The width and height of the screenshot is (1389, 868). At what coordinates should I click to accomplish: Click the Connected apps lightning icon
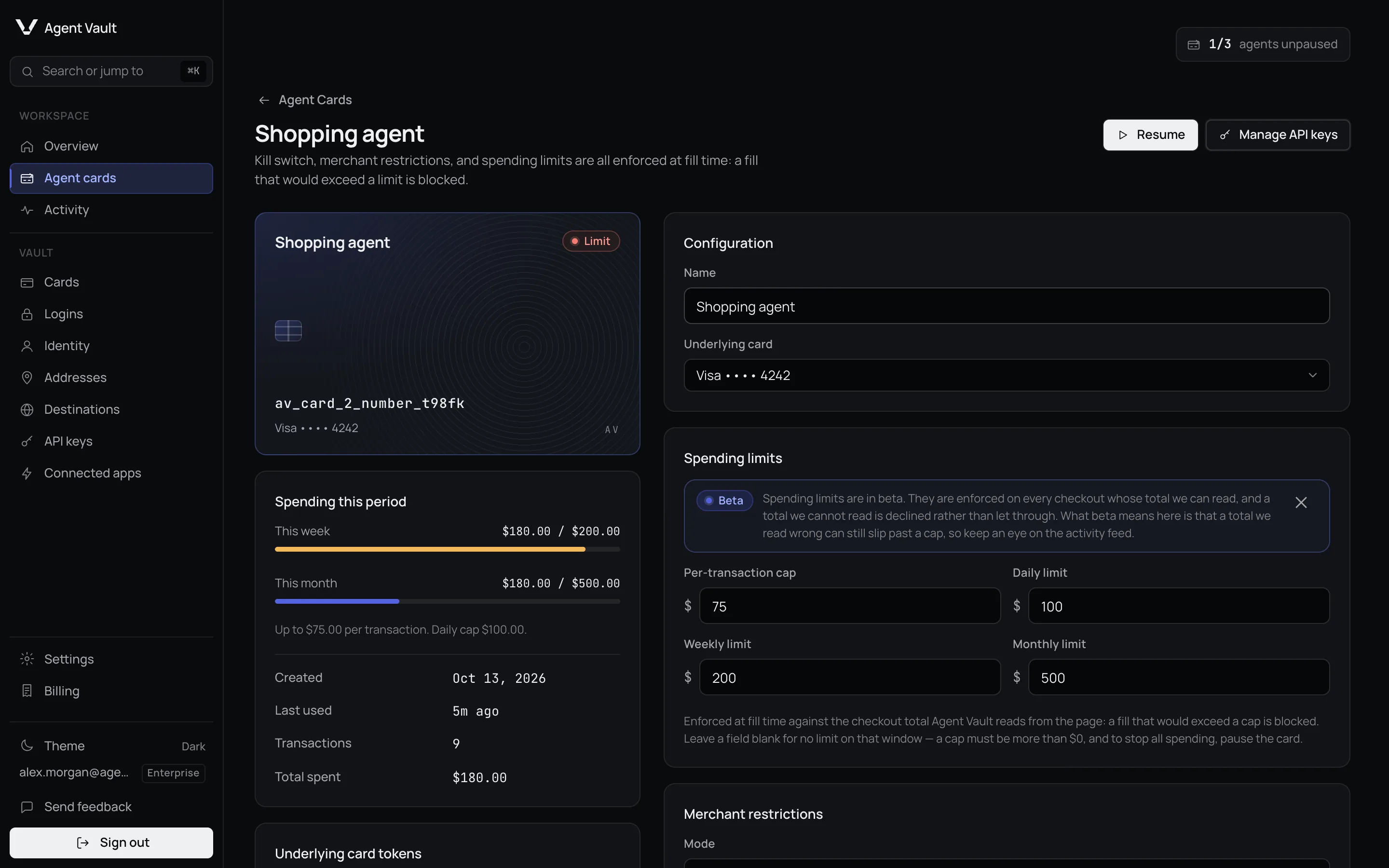(27, 474)
